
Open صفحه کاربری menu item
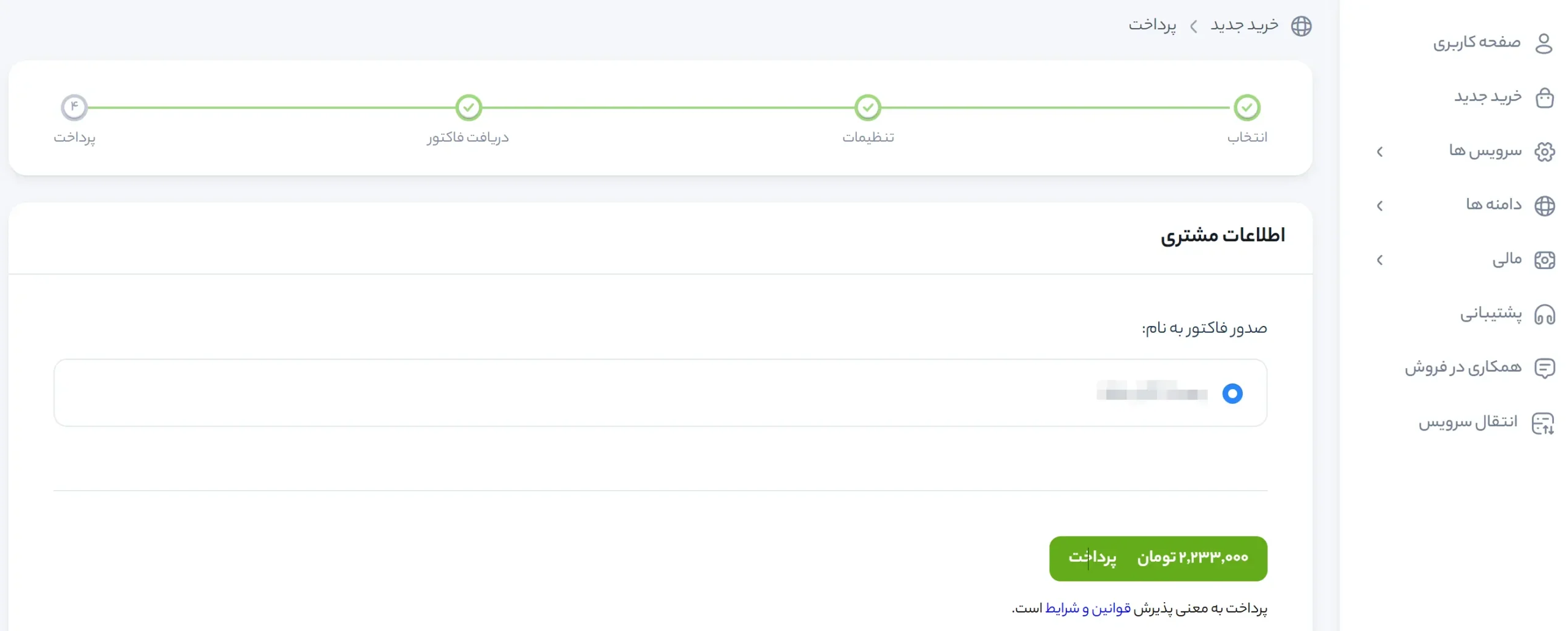click(x=1476, y=42)
